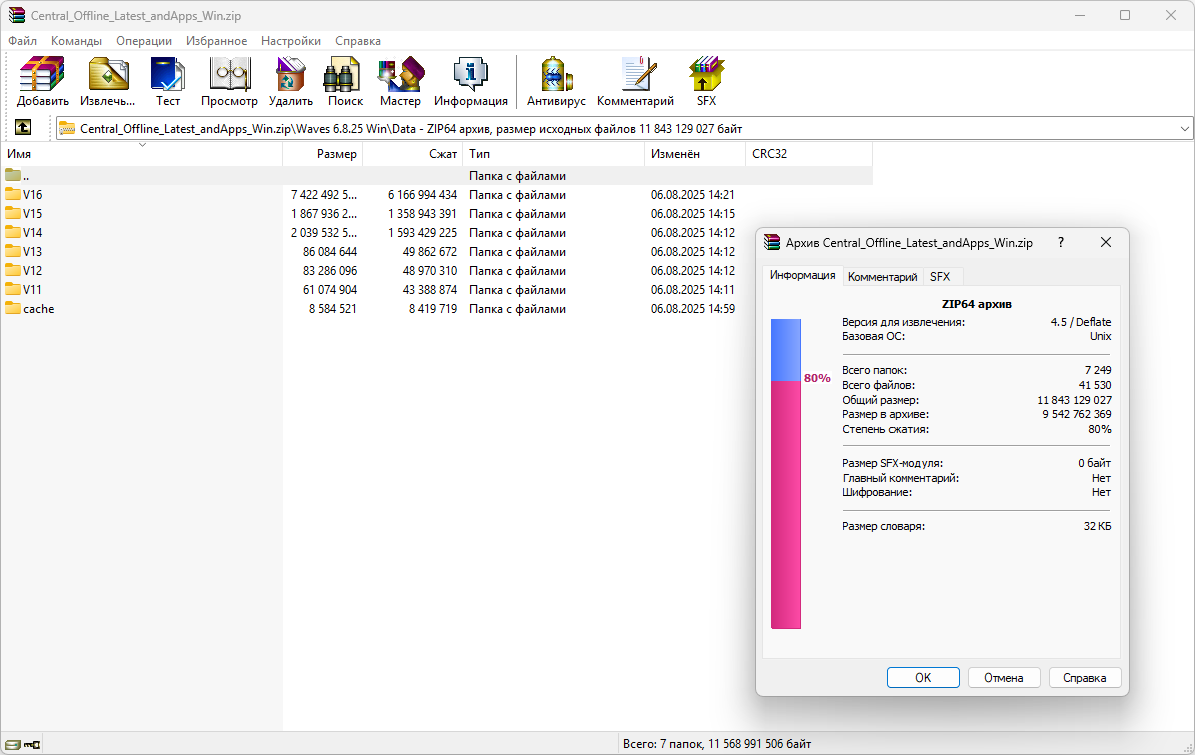Open the Избранное menu
The width and height of the screenshot is (1195, 755).
tap(216, 40)
